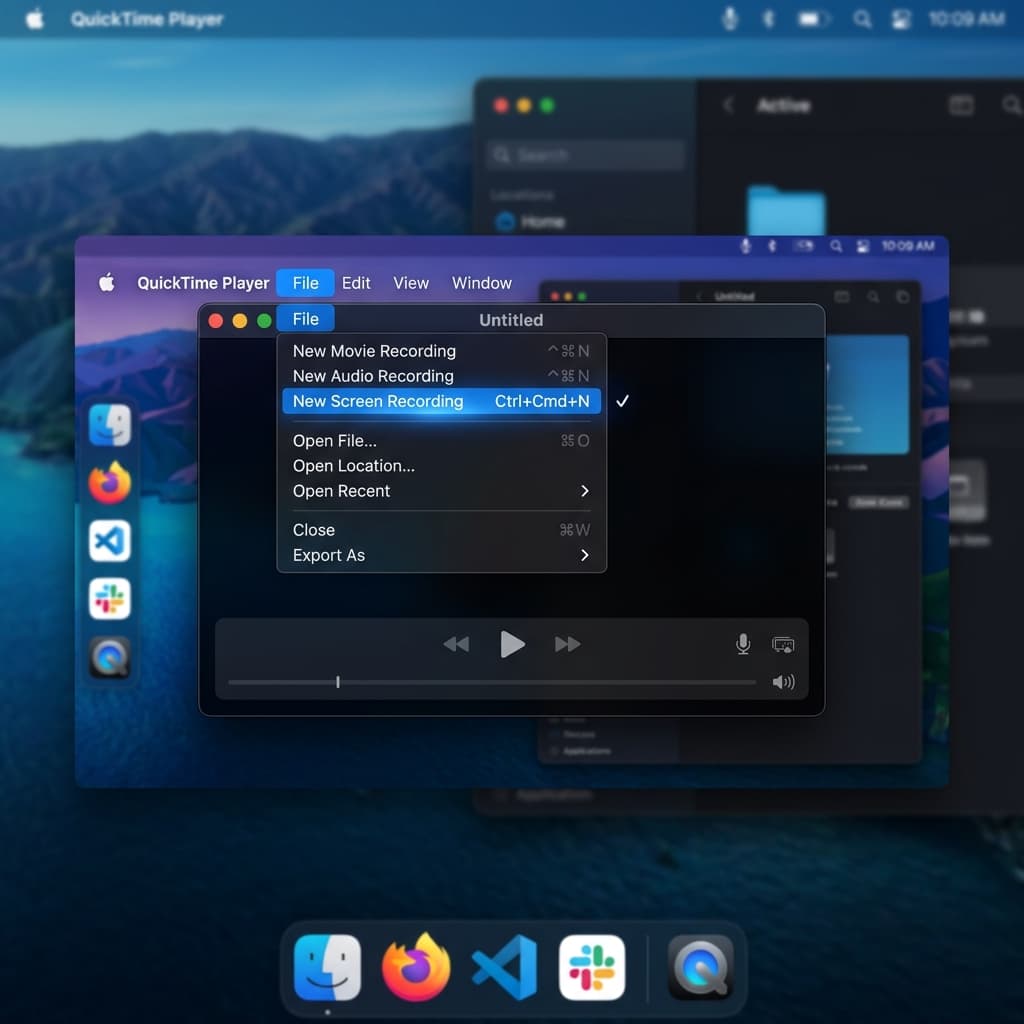Click the volume speaker icon
1024x1024 pixels.
[x=784, y=681]
